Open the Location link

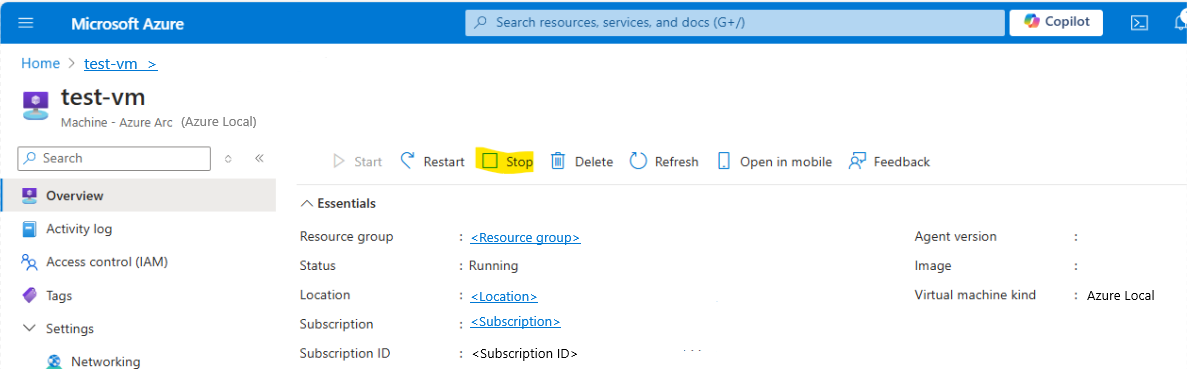(x=504, y=296)
